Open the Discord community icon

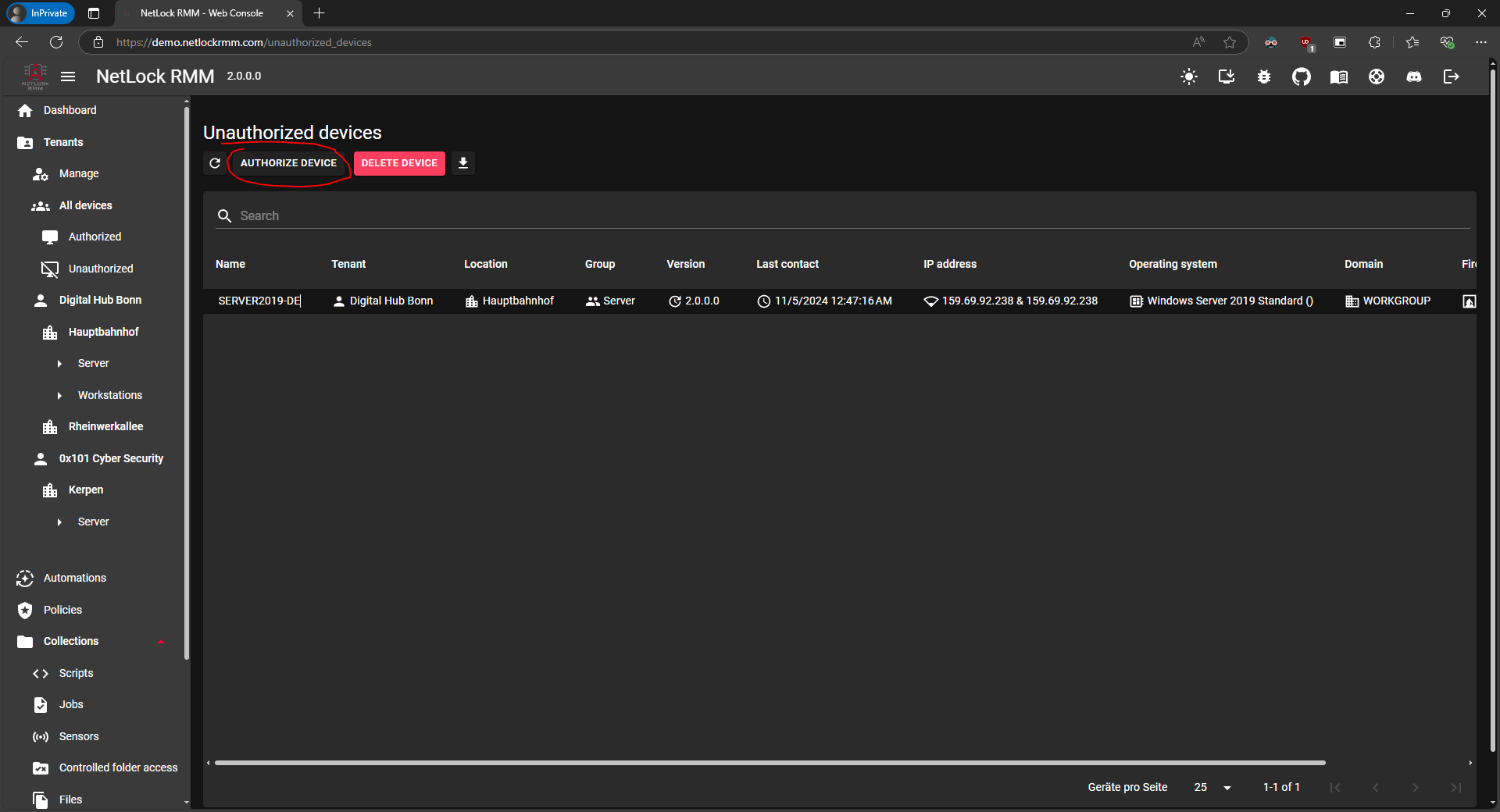pyautogui.click(x=1414, y=77)
